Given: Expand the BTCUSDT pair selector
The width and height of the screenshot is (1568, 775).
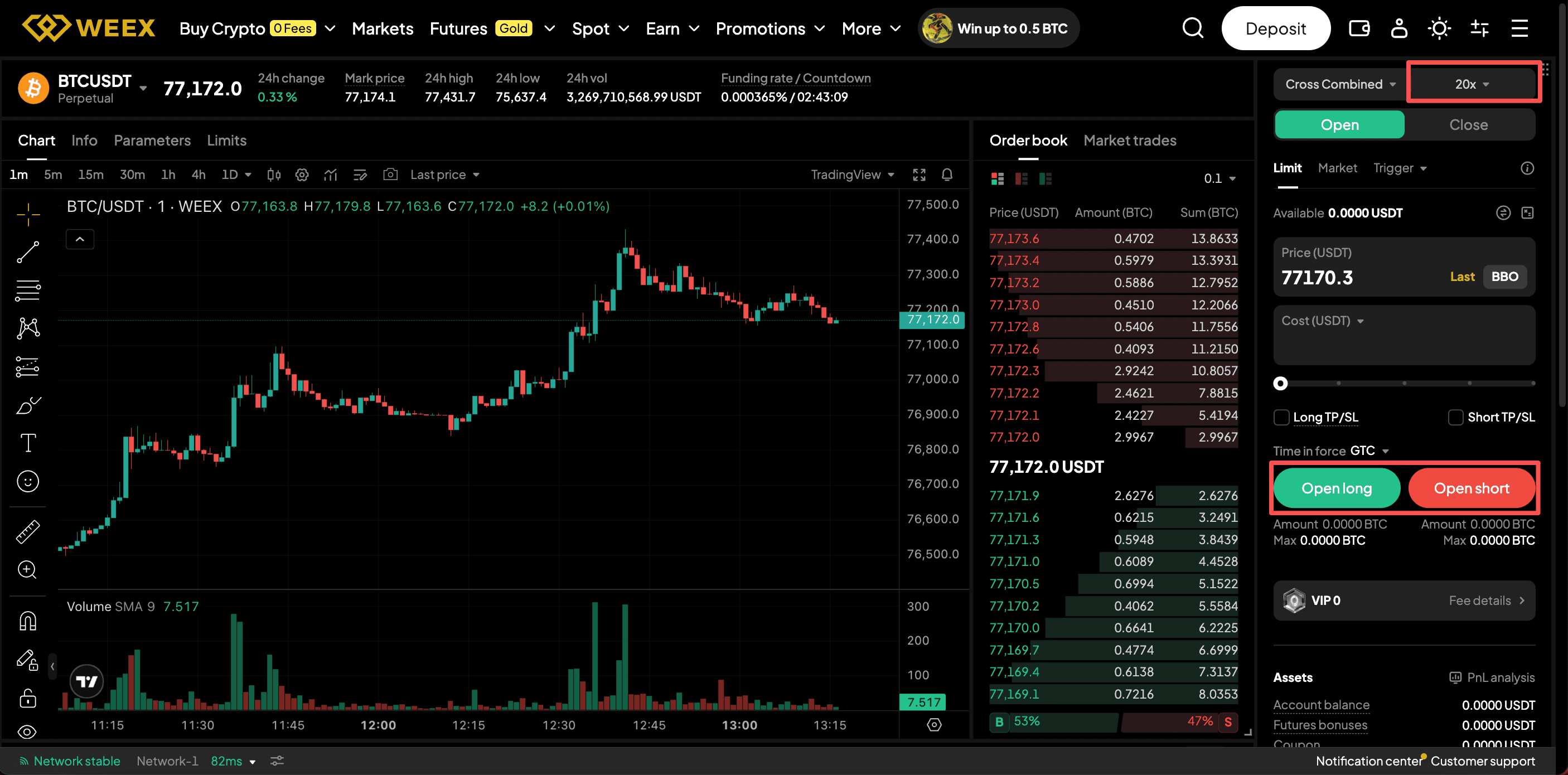Looking at the screenshot, I should (143, 88).
